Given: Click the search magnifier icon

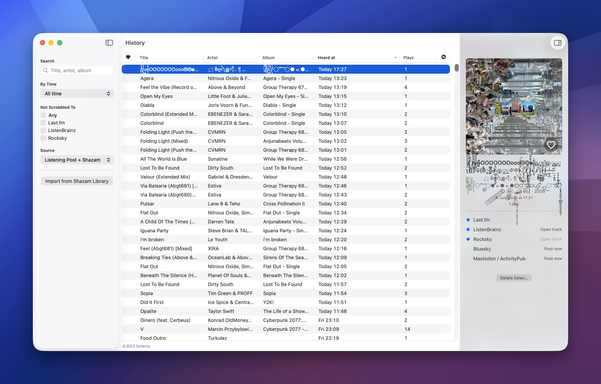Looking at the screenshot, I should 46,71.
